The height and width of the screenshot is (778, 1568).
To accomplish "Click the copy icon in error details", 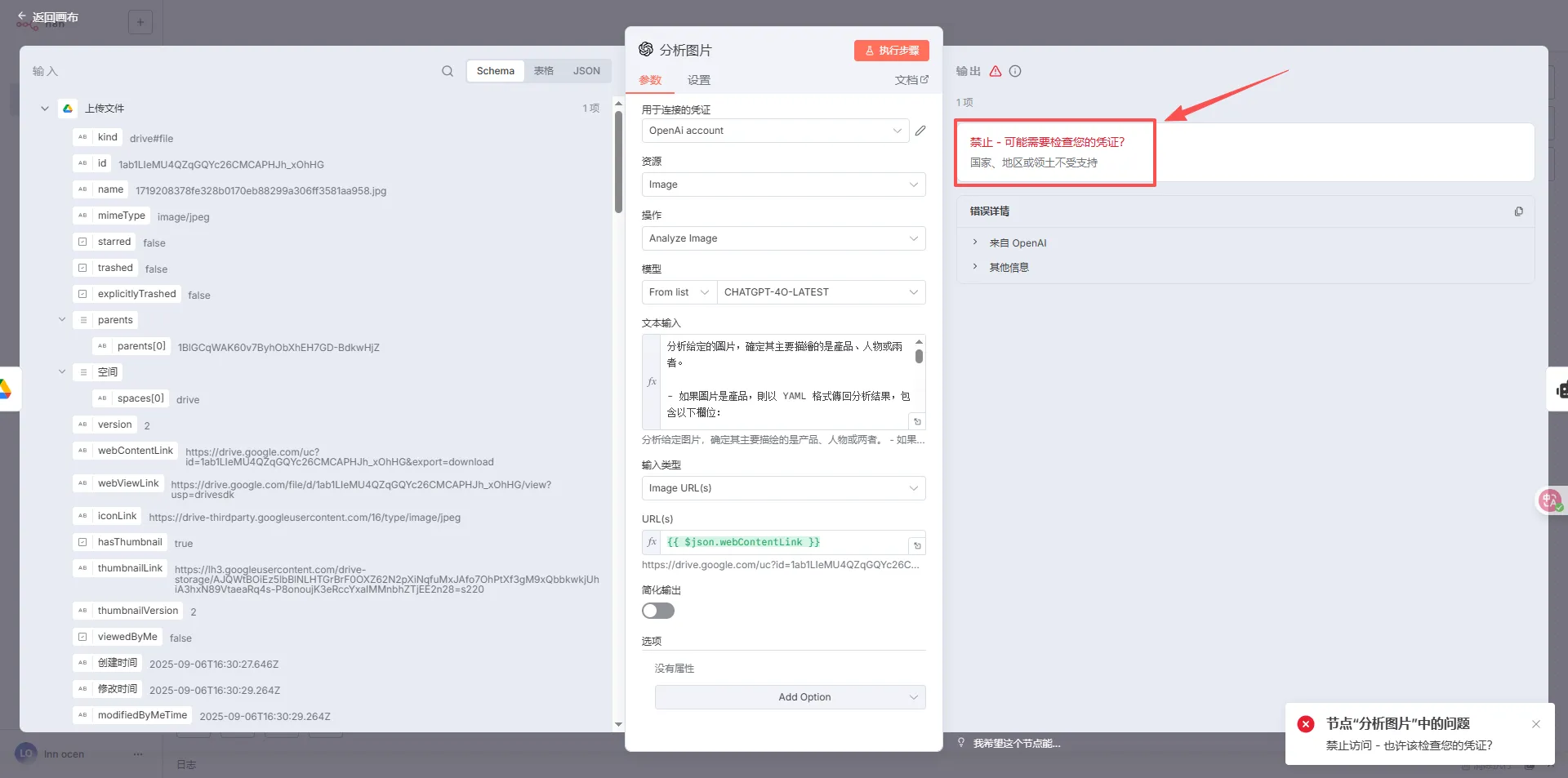I will click(x=1518, y=211).
